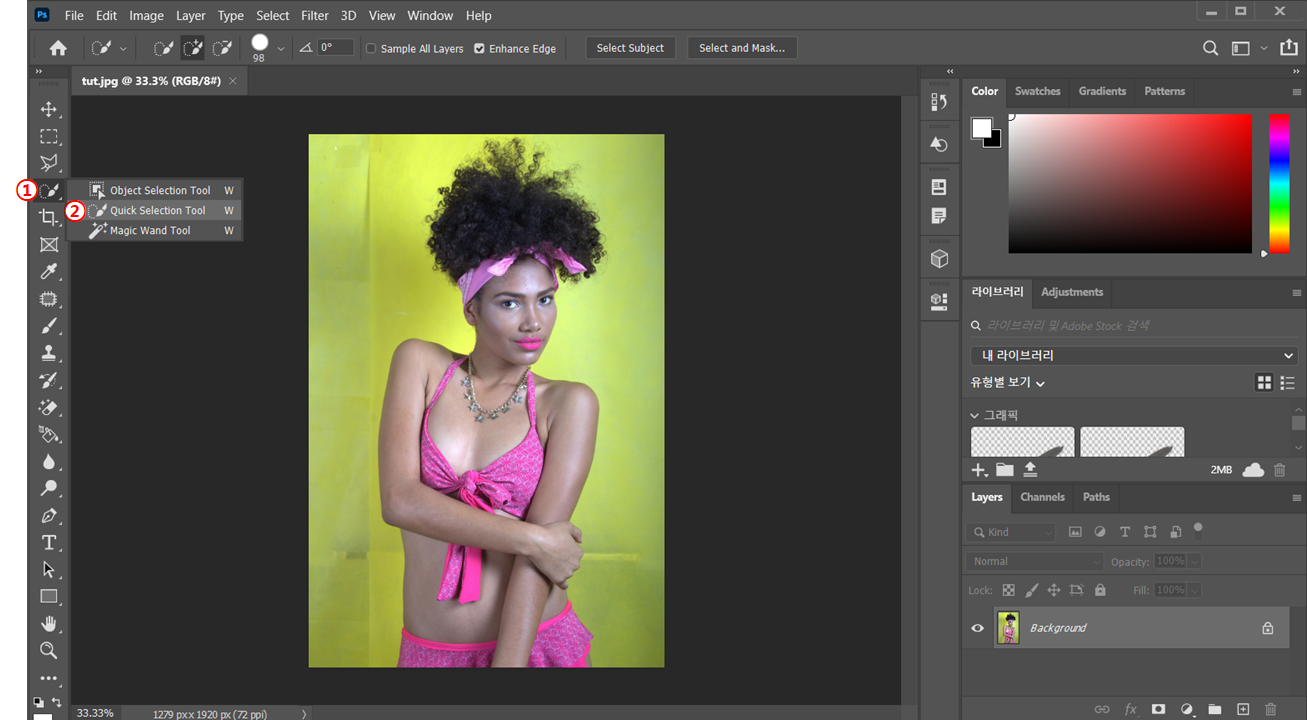The image size is (1307, 720).
Task: Expand the 유형별 보기 view dropdown
Action: click(x=1008, y=383)
